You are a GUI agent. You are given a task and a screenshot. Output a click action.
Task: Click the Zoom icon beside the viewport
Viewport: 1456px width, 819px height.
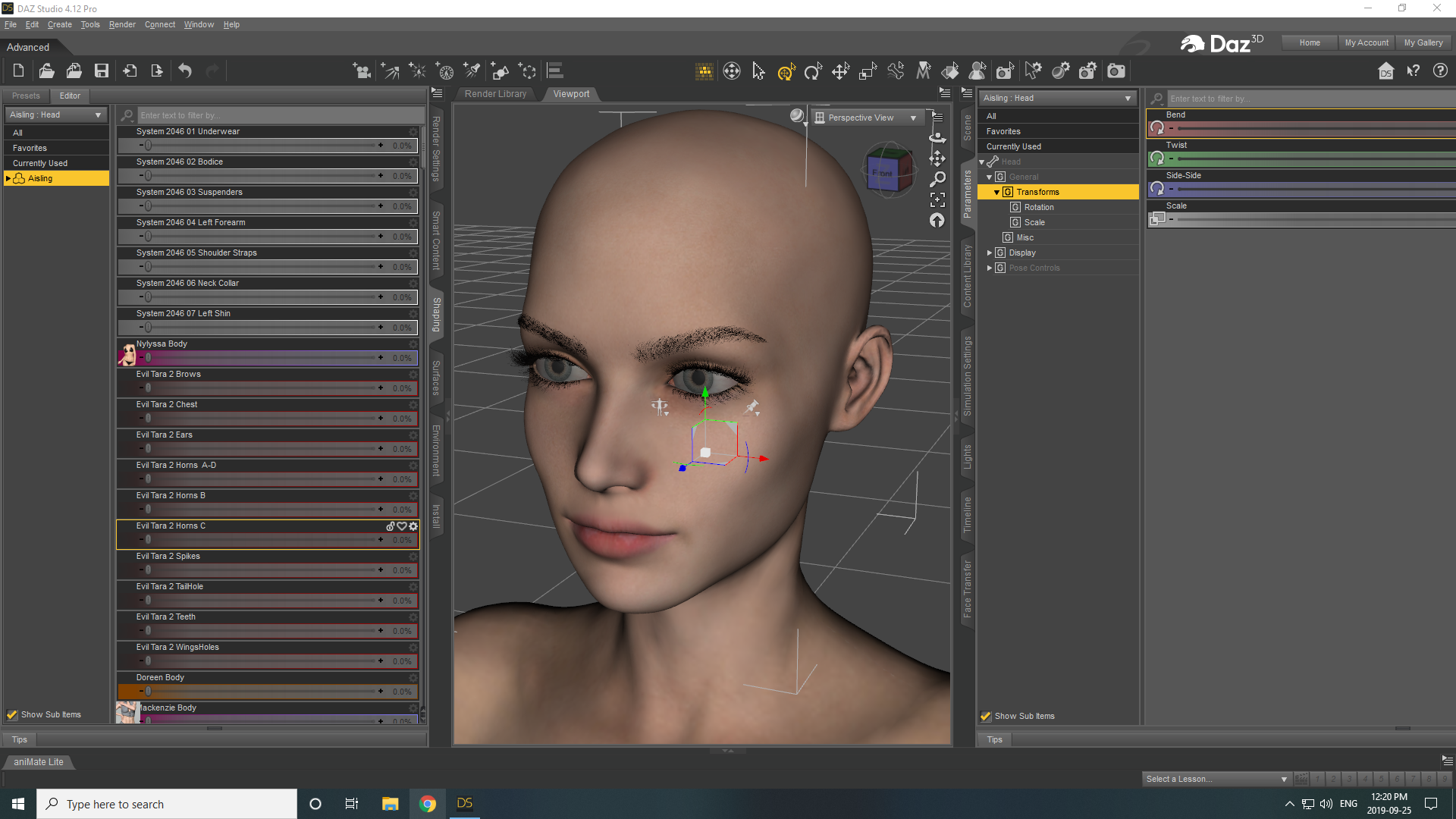(x=938, y=179)
